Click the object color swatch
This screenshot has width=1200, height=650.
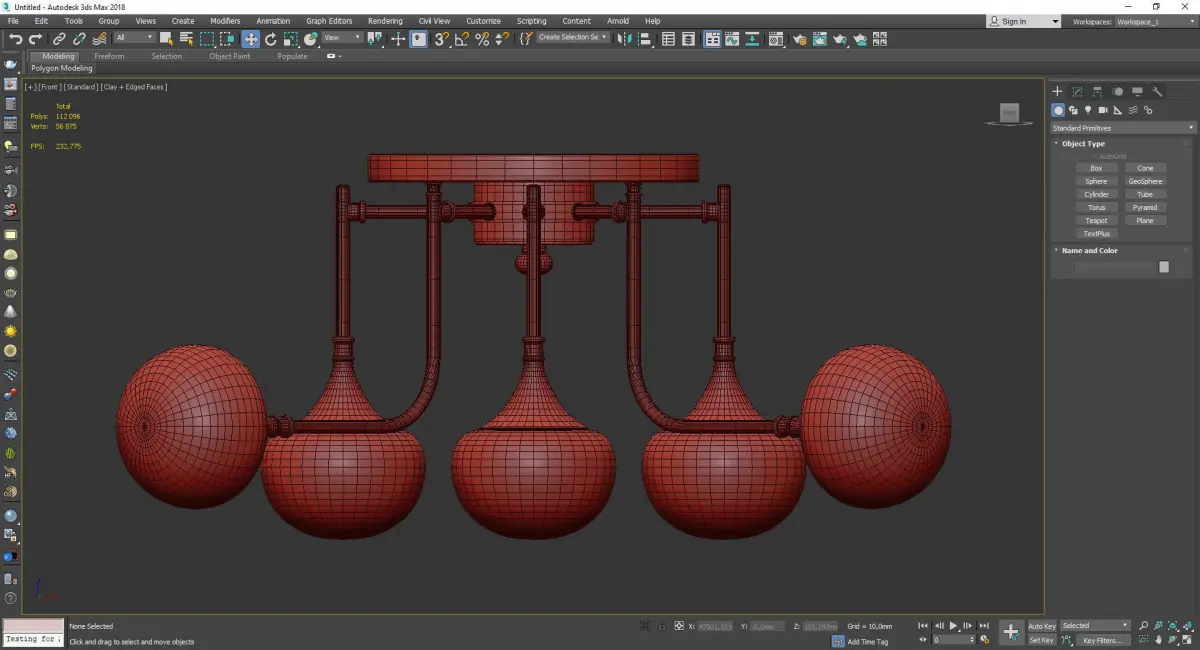(1164, 267)
